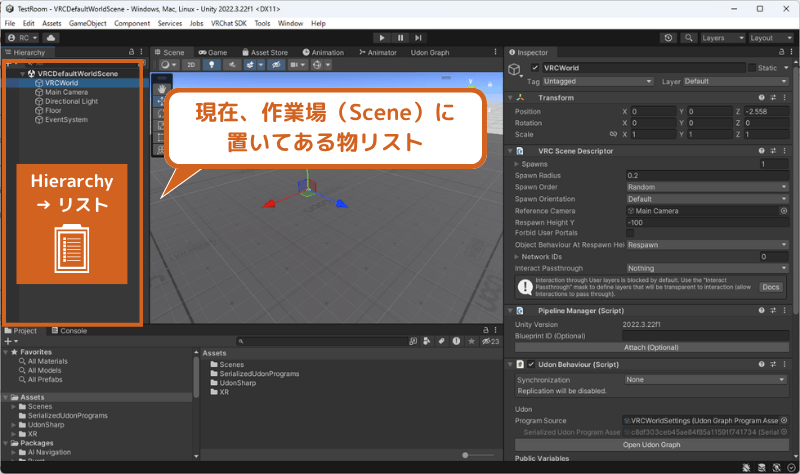Open the draw mode shading dropdown
Screen dimensions: 800x474
pos(168,65)
